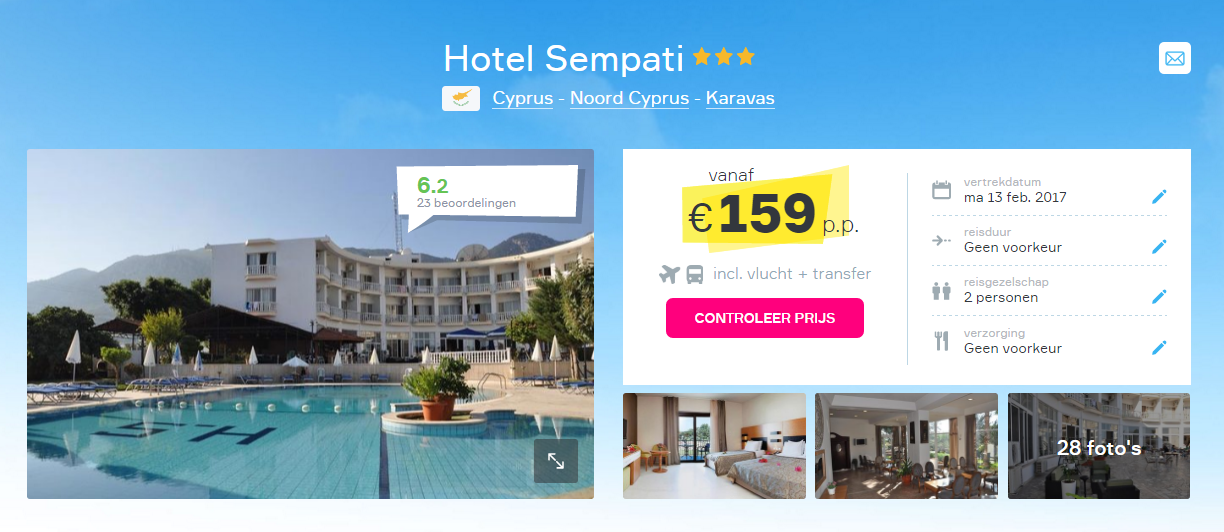
Task: Click the Cyprus flag icon
Action: tap(460, 98)
